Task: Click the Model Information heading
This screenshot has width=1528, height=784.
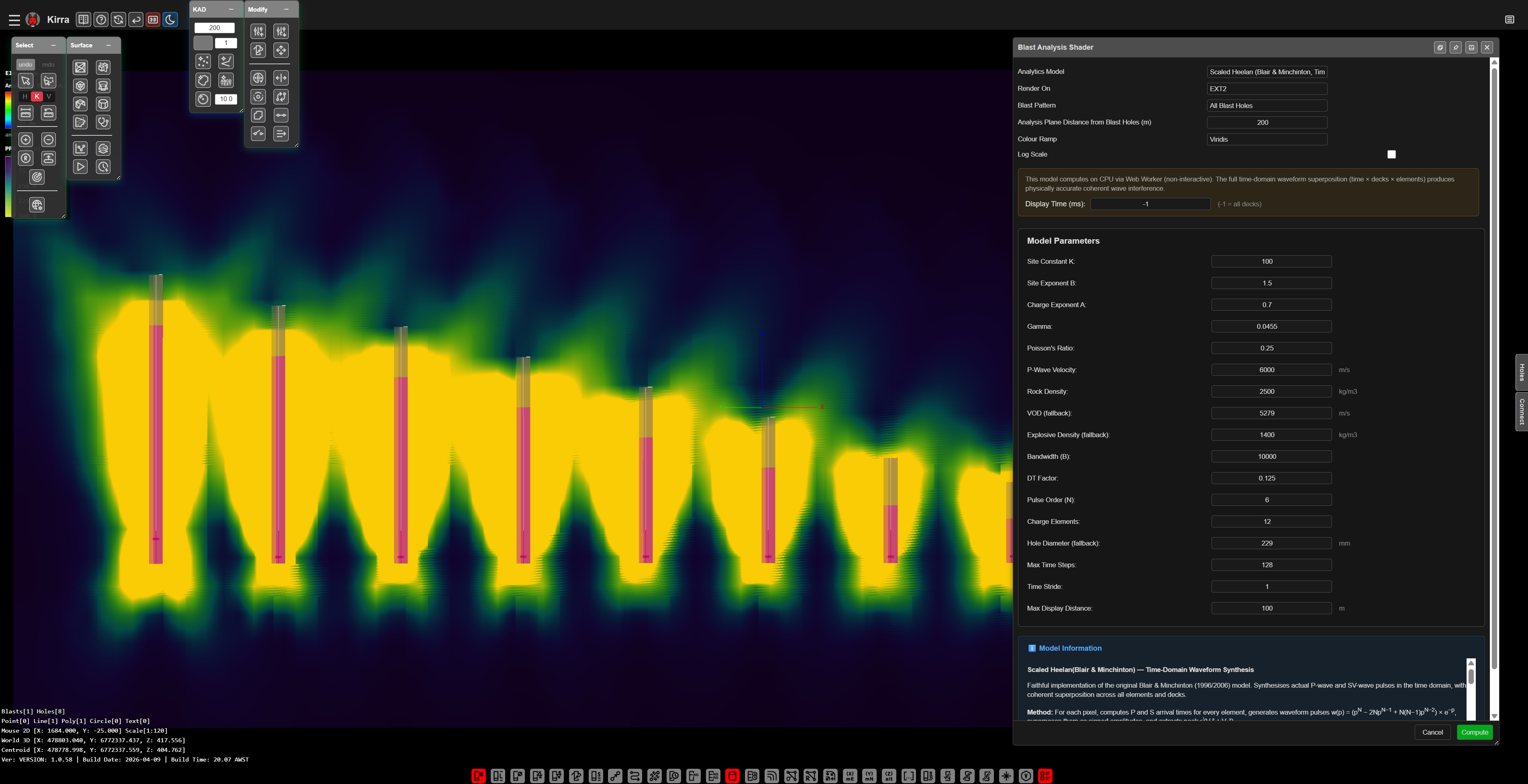Action: coord(1070,648)
